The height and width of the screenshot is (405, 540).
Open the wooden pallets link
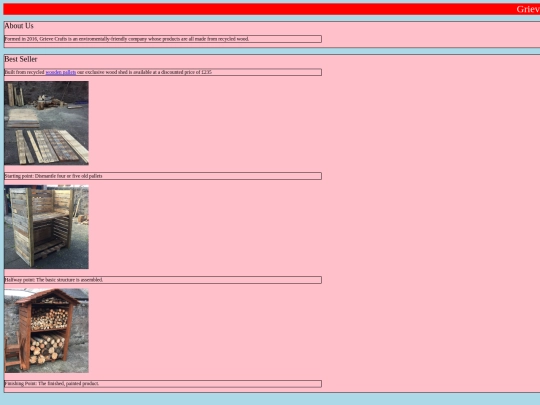click(61, 72)
